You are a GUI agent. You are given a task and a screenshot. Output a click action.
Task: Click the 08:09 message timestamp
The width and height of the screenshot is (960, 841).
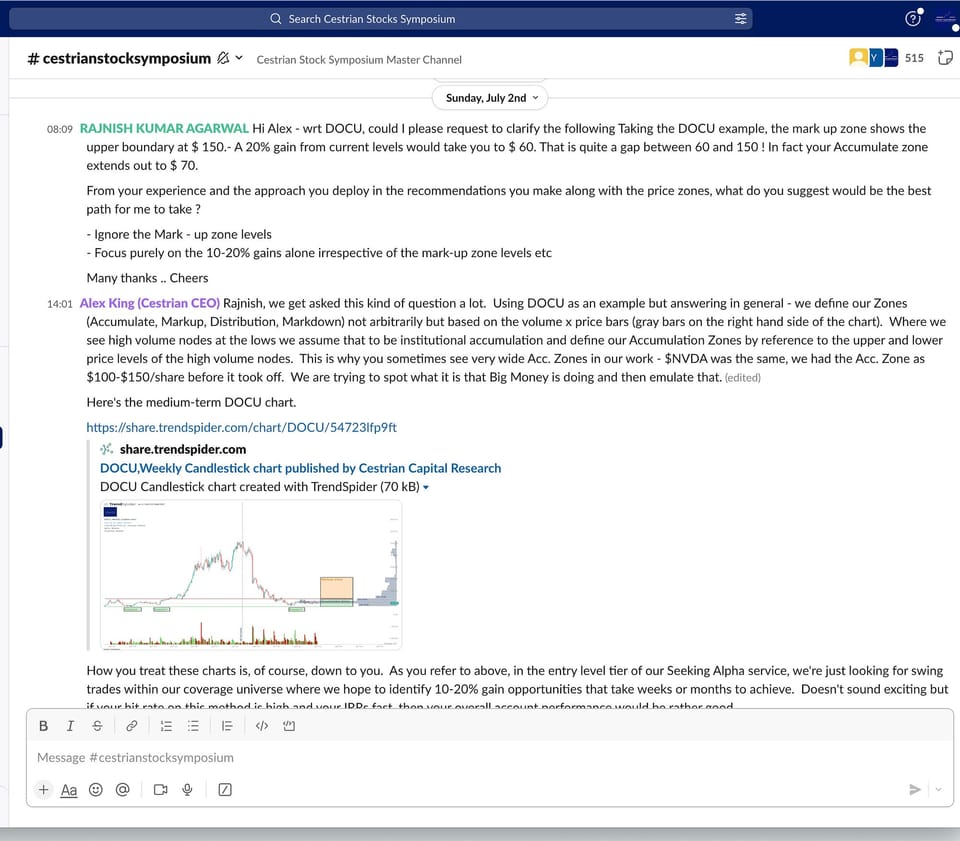click(59, 129)
